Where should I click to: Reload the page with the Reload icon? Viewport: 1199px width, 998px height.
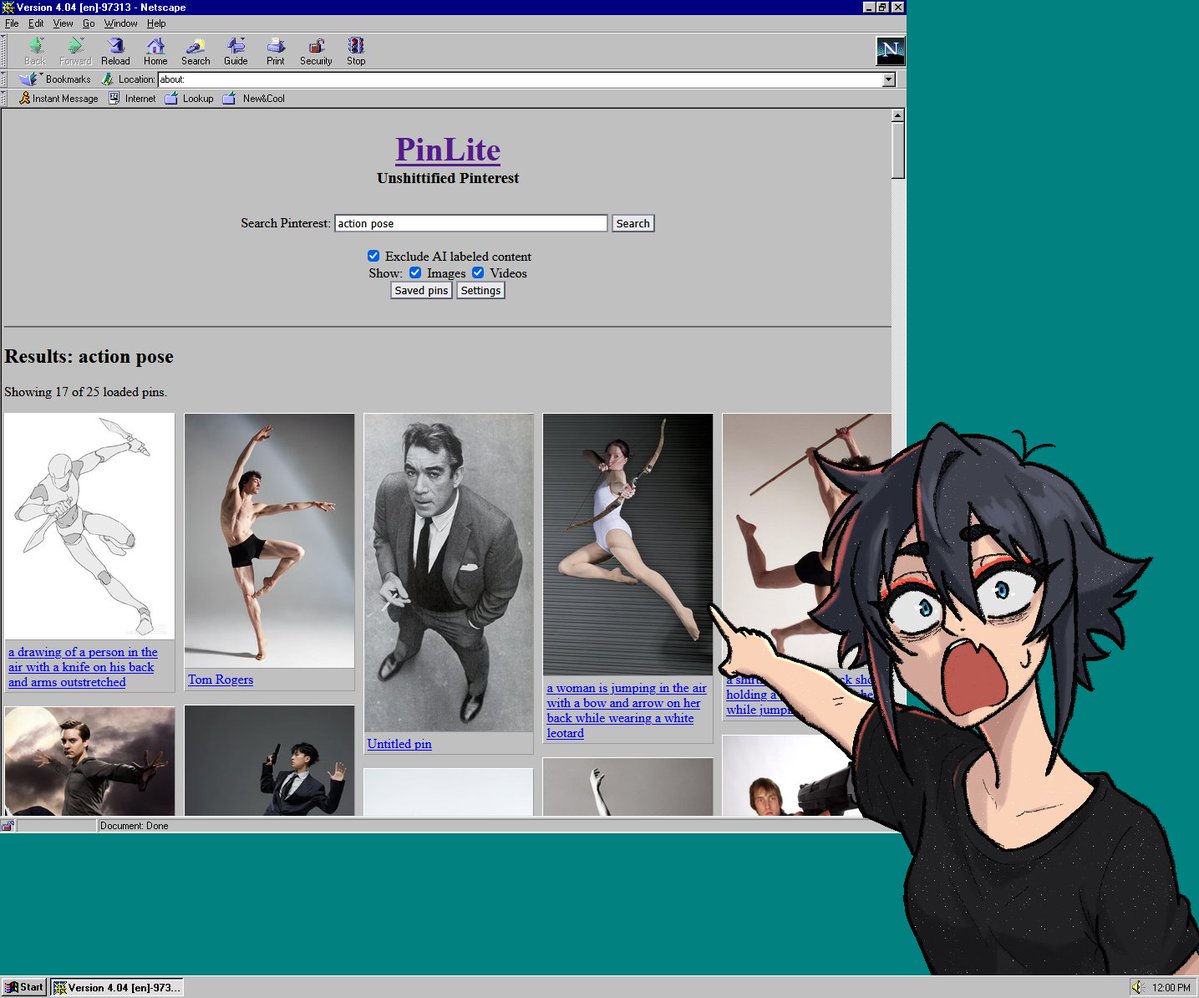115,51
